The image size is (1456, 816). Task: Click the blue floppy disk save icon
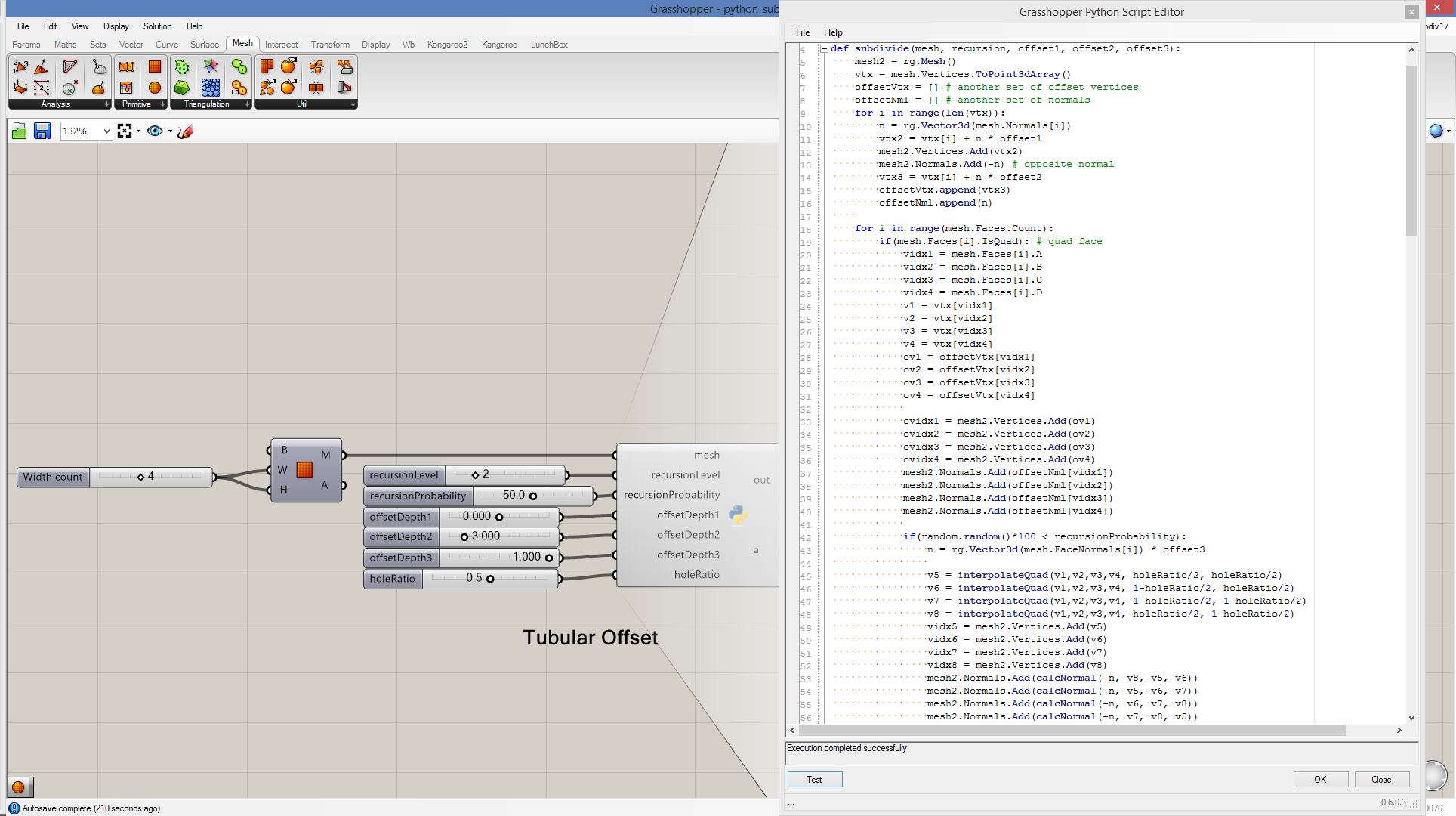tap(42, 131)
